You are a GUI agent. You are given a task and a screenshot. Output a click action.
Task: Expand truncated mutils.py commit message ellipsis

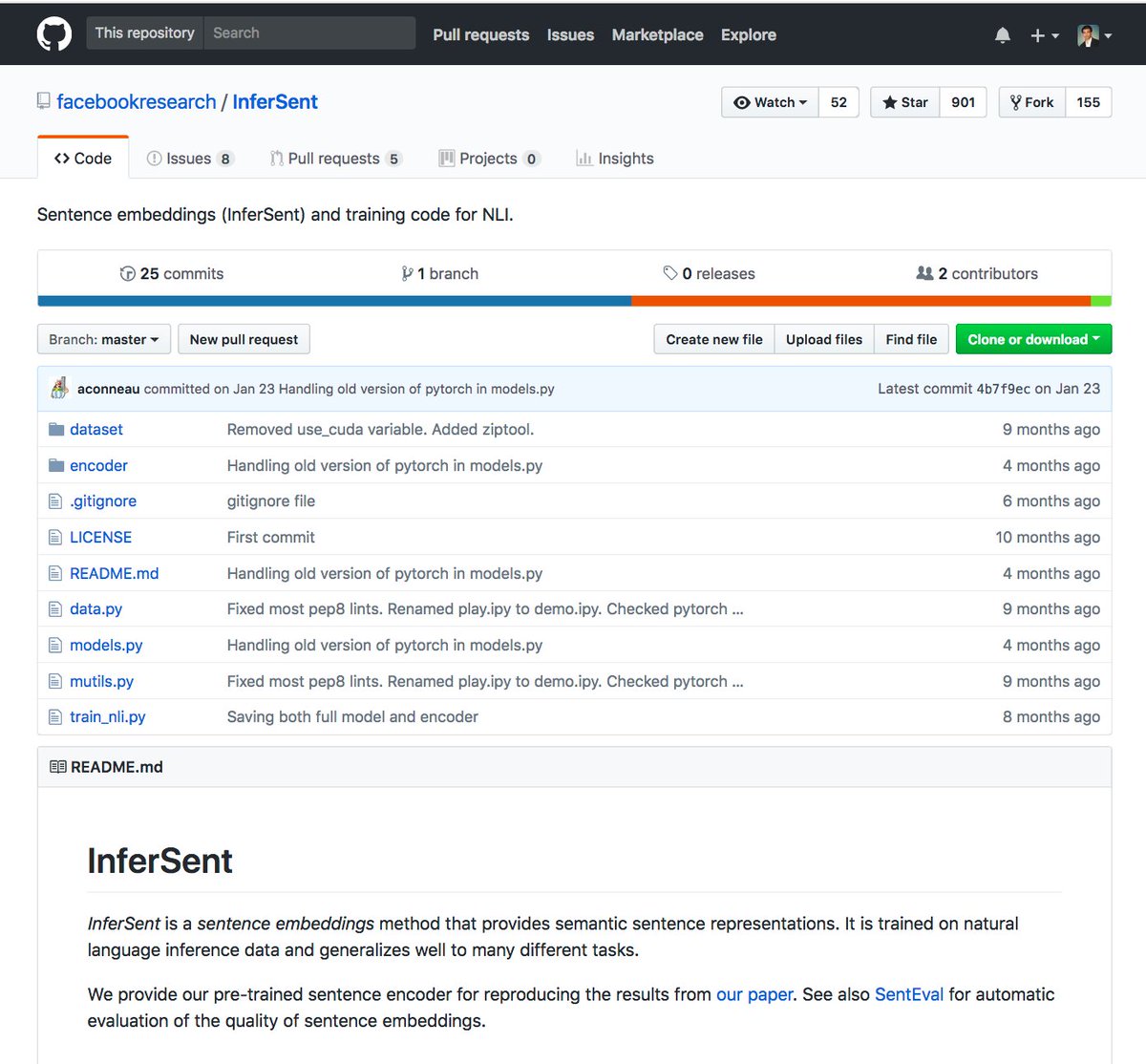[x=737, y=682]
